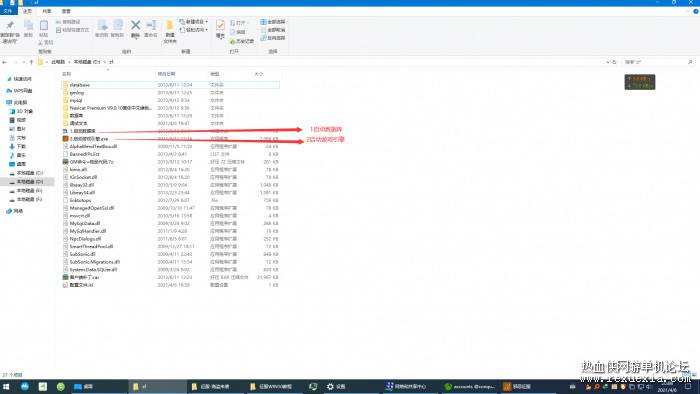Open the address bar history dropdown
700x394 pixels.
(x=608, y=62)
